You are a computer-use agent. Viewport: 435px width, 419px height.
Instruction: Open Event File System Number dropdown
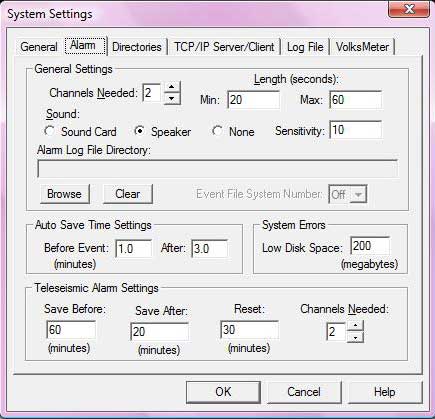tap(358, 194)
